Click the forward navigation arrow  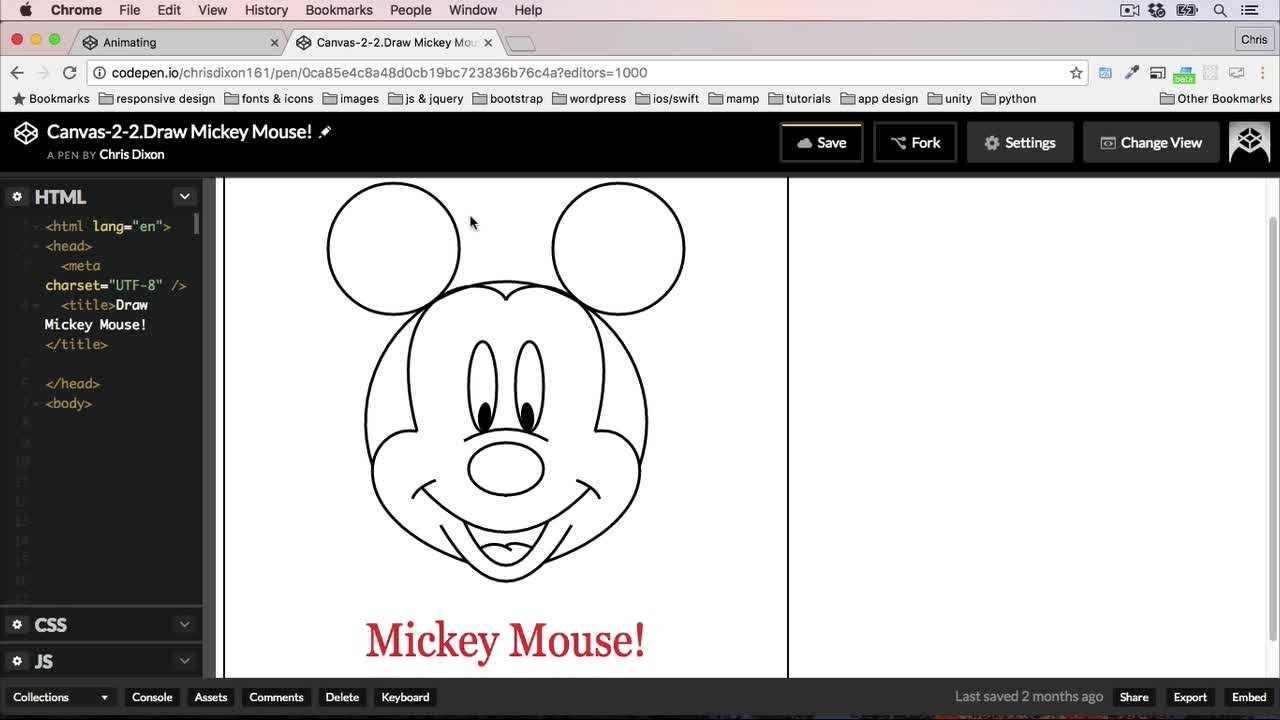pyautogui.click(x=43, y=73)
